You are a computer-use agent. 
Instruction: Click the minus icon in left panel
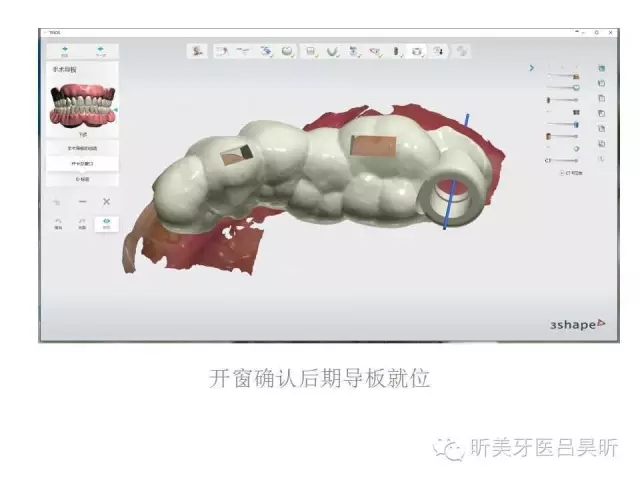[82, 201]
